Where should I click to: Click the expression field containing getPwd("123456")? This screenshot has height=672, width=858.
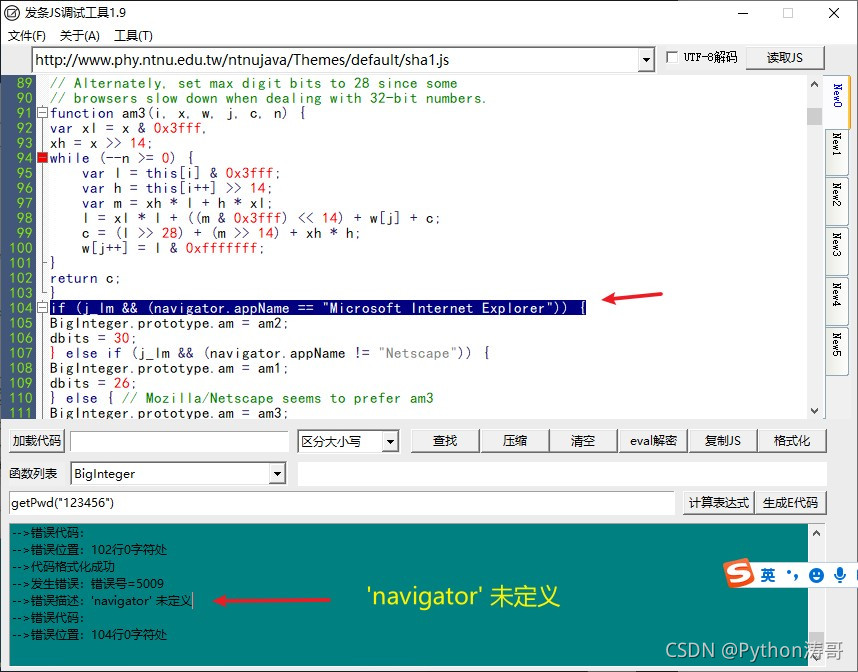tap(341, 502)
